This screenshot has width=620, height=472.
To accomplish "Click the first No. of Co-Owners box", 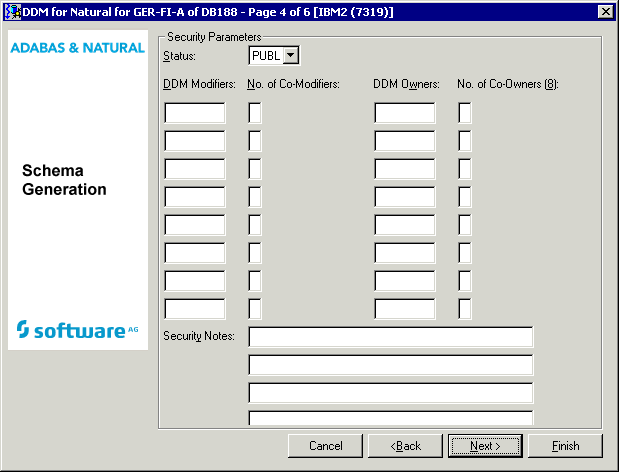I will coord(465,113).
